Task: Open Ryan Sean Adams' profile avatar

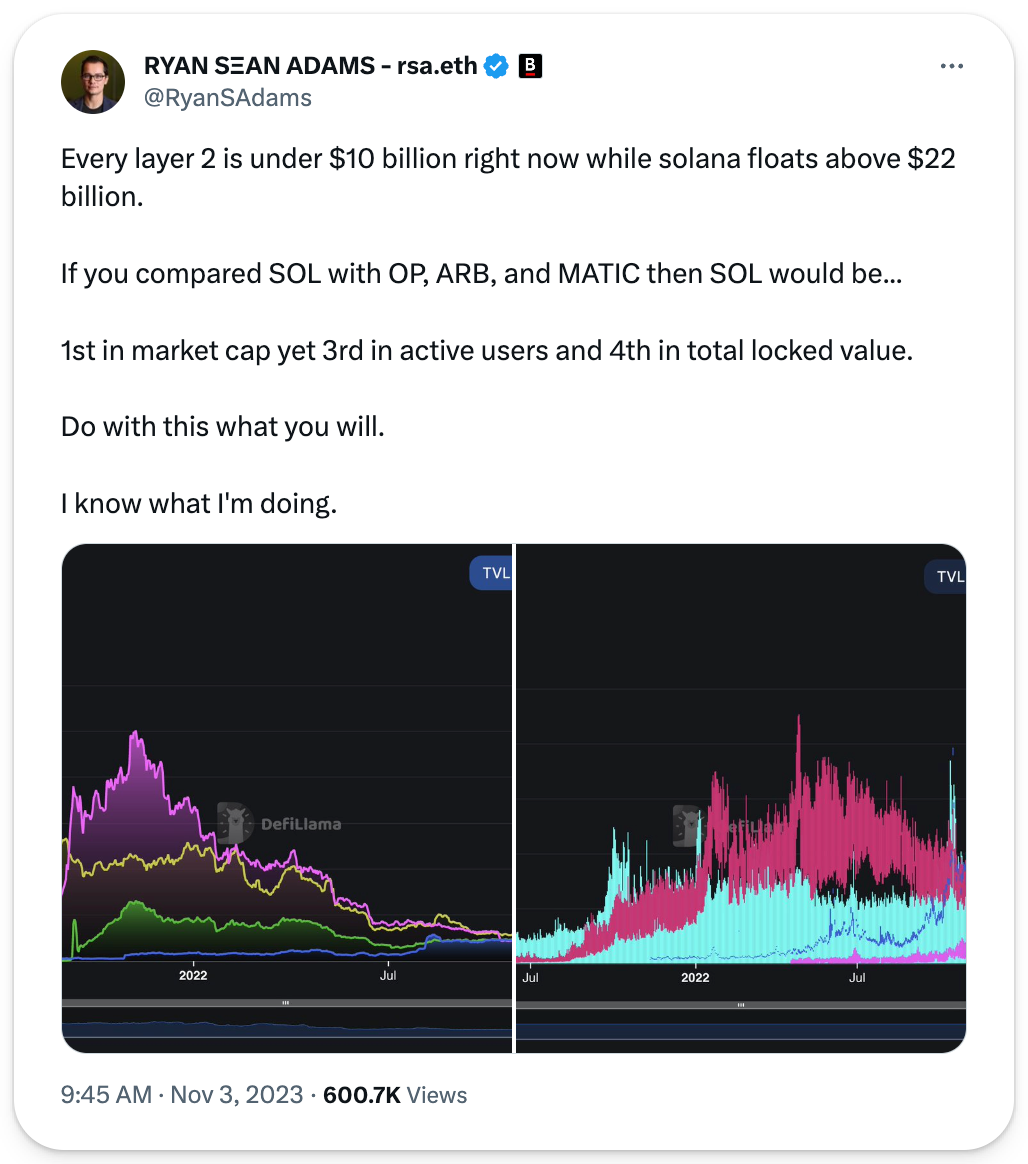Action: click(x=93, y=82)
